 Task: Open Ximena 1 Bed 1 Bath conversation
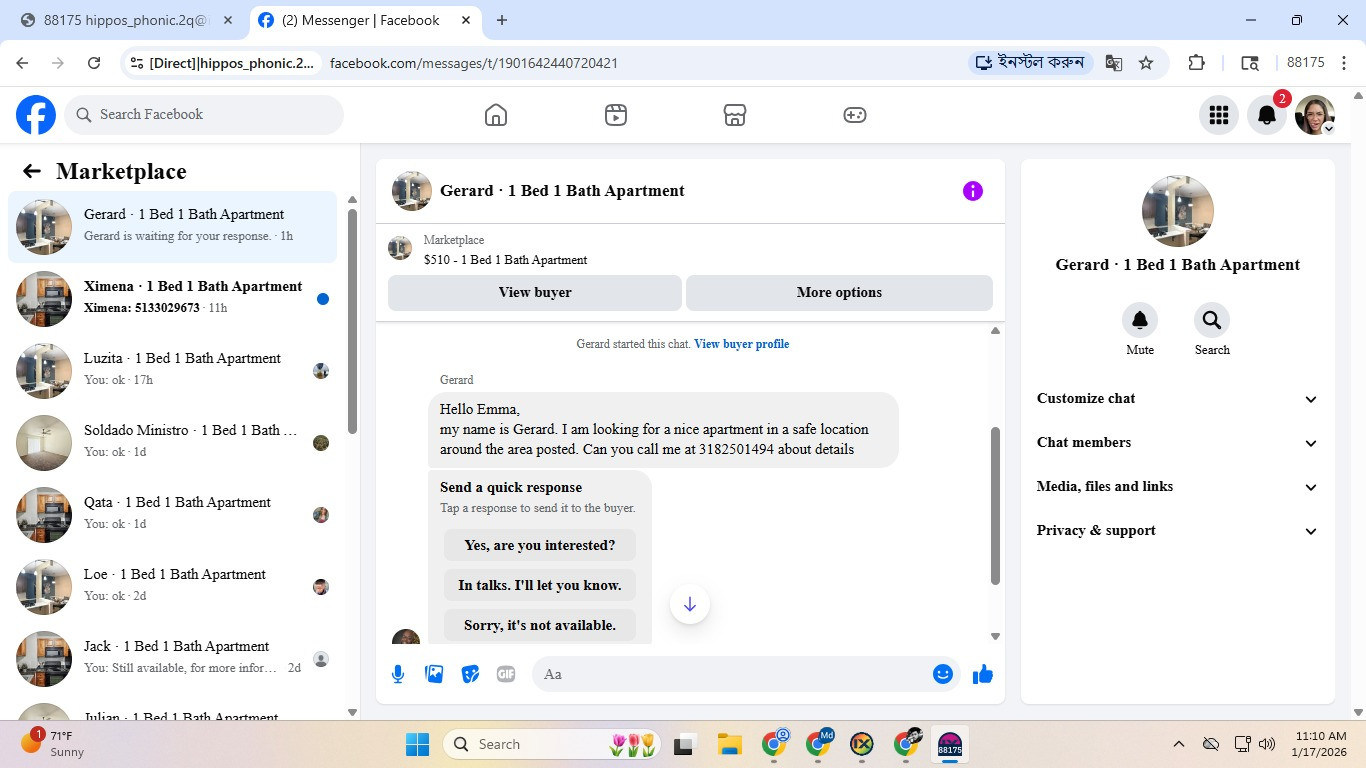[x=173, y=299]
